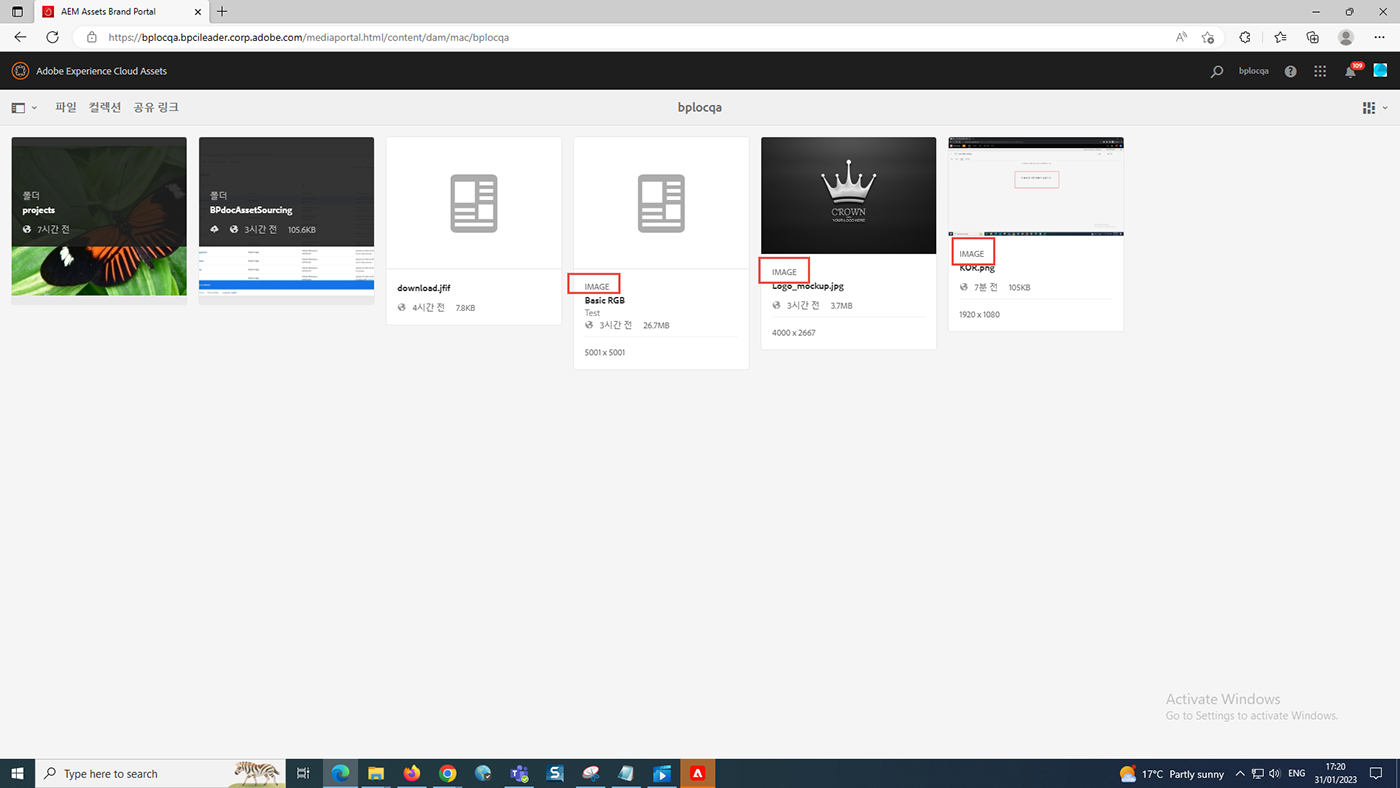The height and width of the screenshot is (788, 1400).
Task: Open the help question mark icon
Action: (x=1290, y=71)
